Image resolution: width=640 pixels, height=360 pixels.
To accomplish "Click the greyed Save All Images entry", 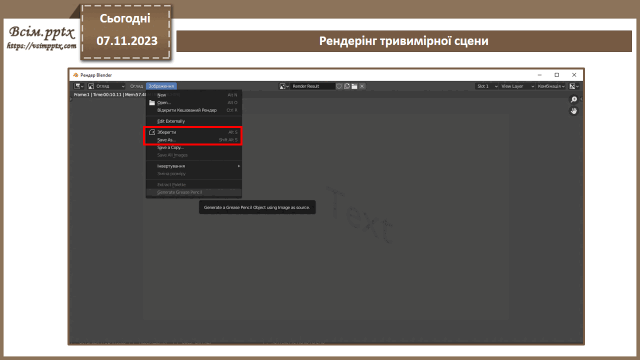I will pos(194,155).
